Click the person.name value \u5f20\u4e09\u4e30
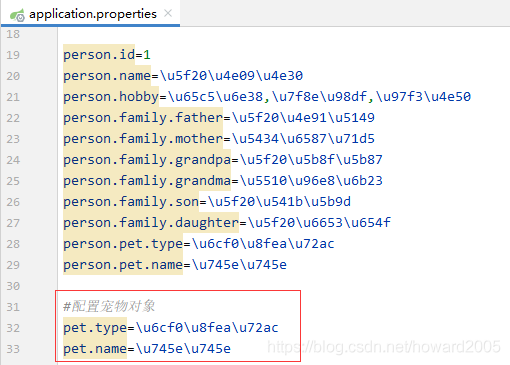The image size is (510, 365). (x=231, y=76)
